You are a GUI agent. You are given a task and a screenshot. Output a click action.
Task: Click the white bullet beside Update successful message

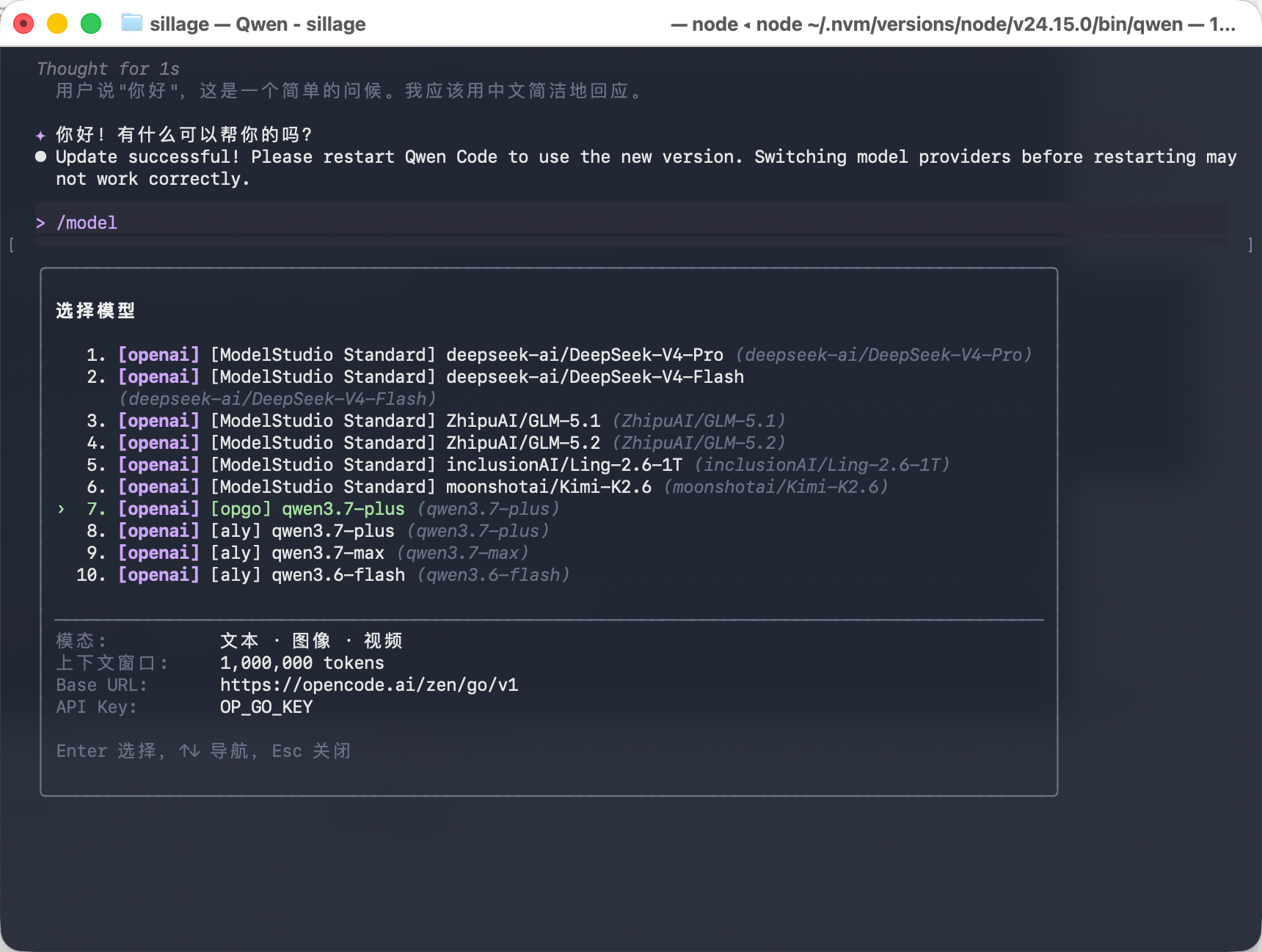tap(41, 157)
